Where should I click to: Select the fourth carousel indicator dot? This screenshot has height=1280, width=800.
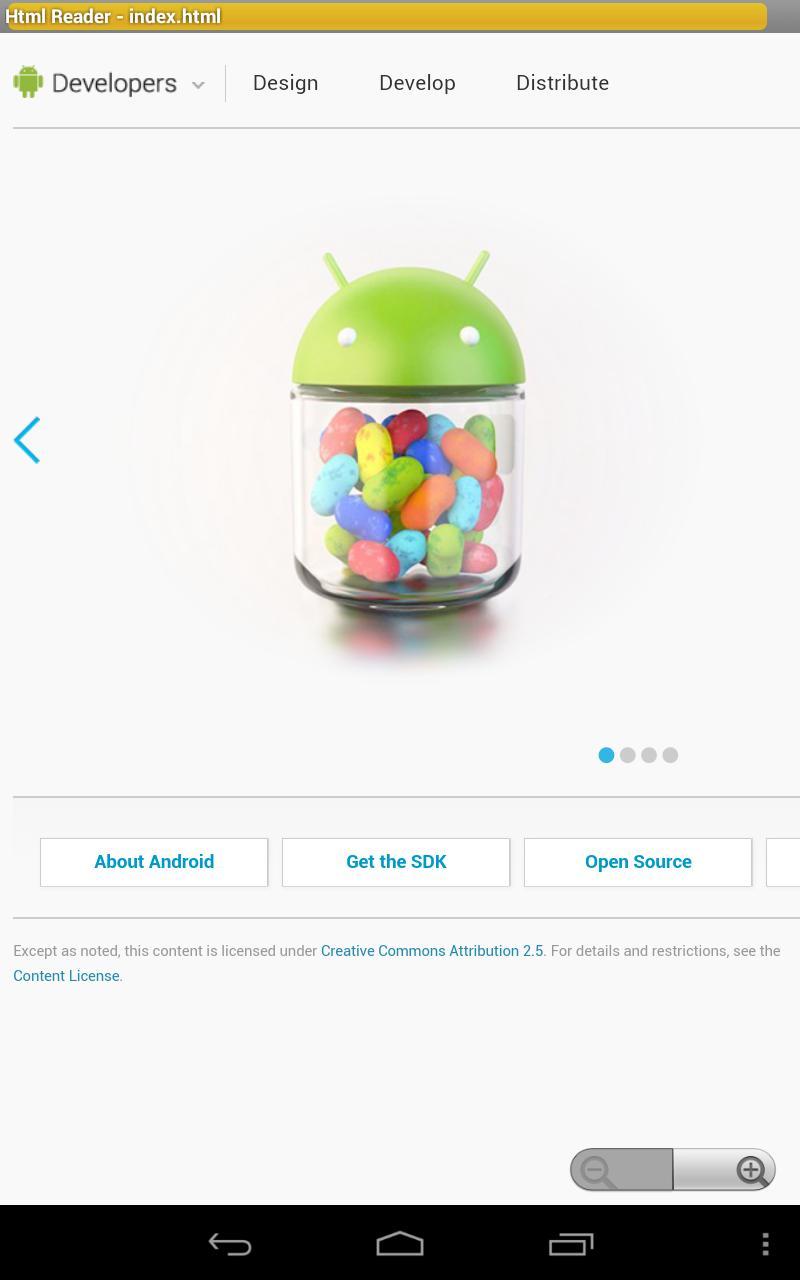click(670, 755)
